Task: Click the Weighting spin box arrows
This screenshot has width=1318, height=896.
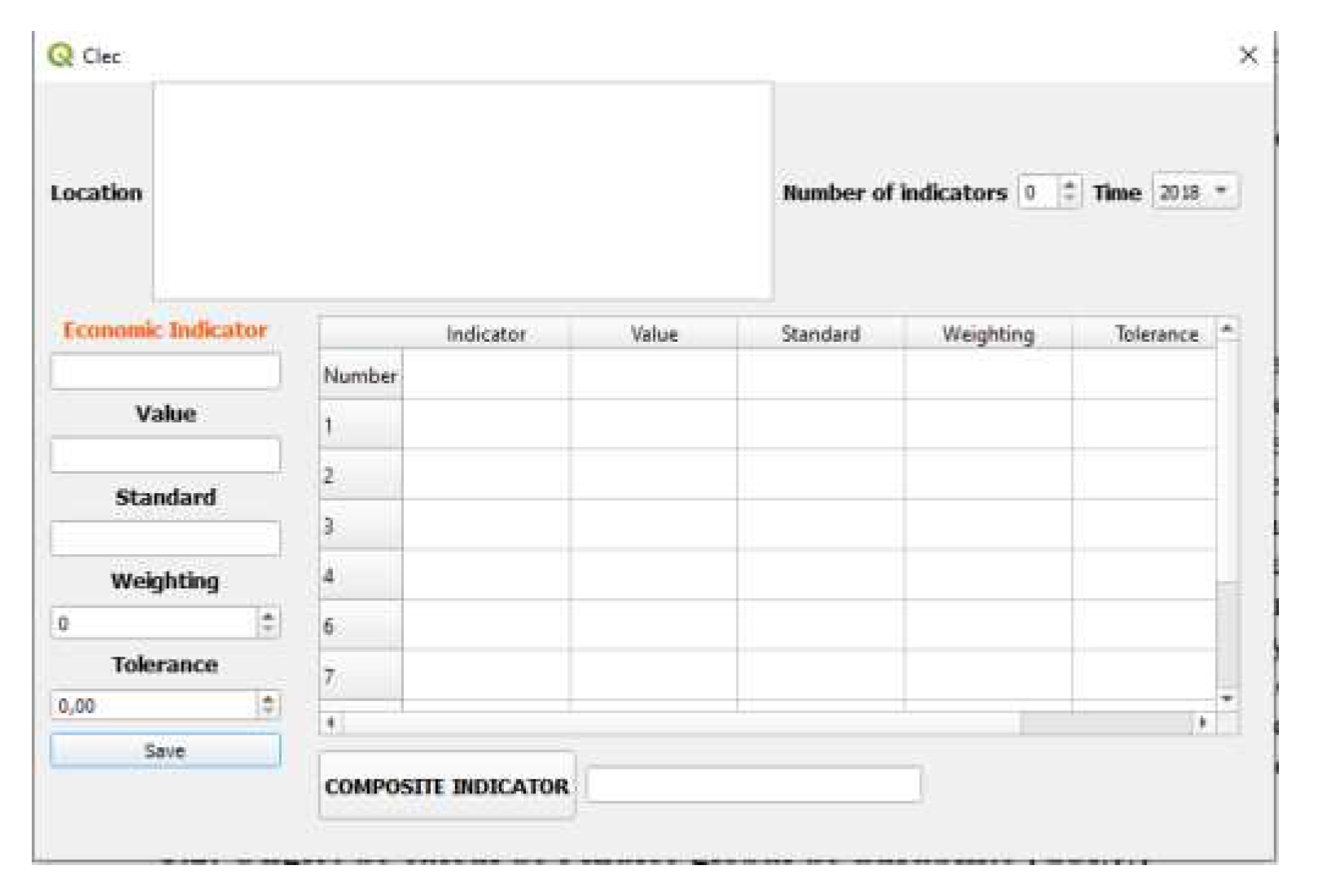Action: click(x=268, y=623)
